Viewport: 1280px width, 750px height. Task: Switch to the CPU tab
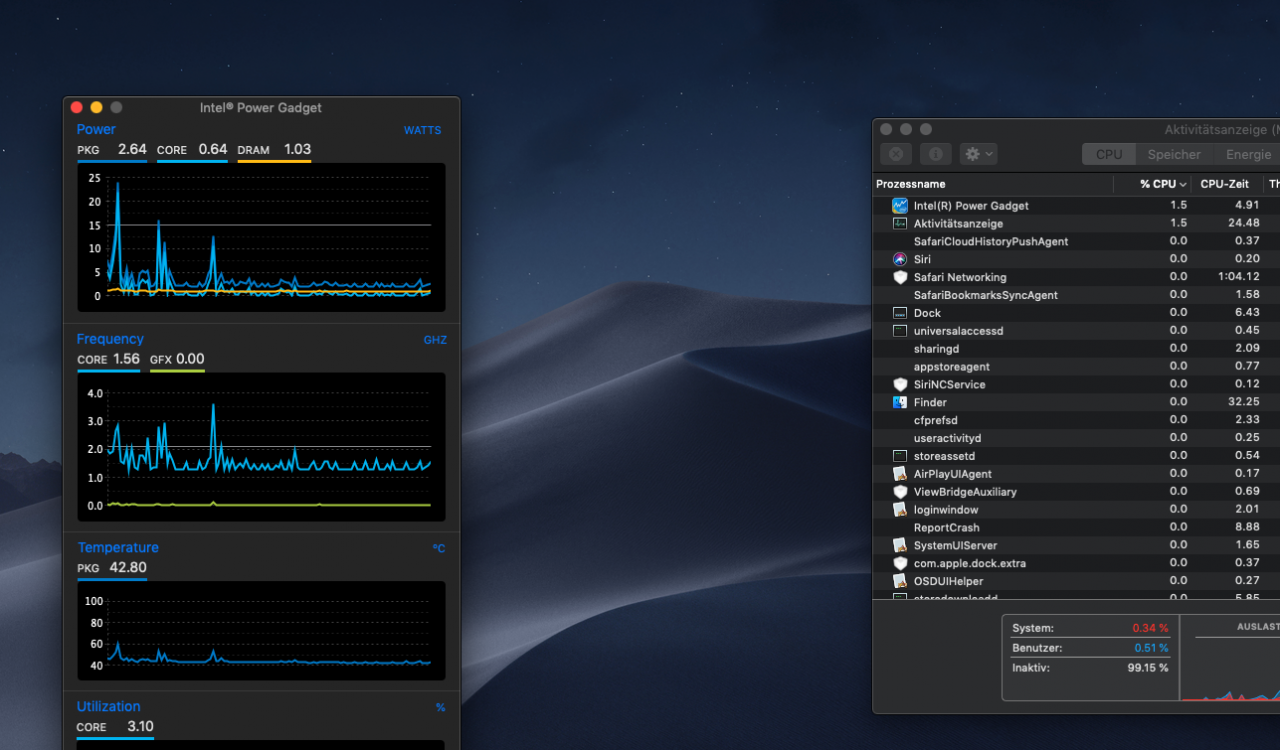(x=1109, y=154)
